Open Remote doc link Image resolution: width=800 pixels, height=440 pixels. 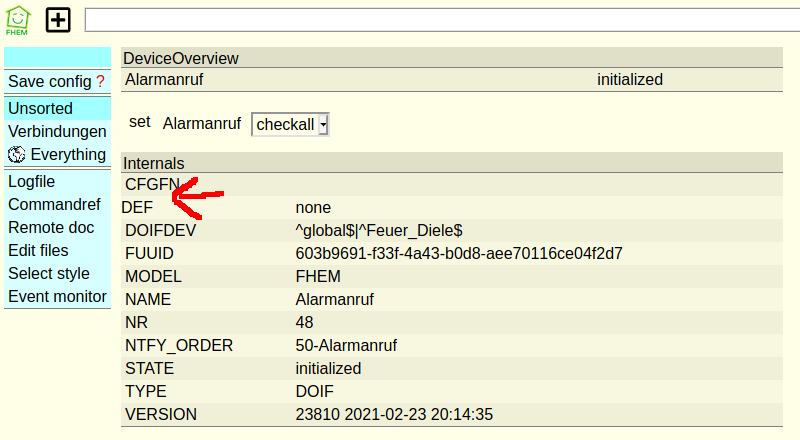[51, 227]
